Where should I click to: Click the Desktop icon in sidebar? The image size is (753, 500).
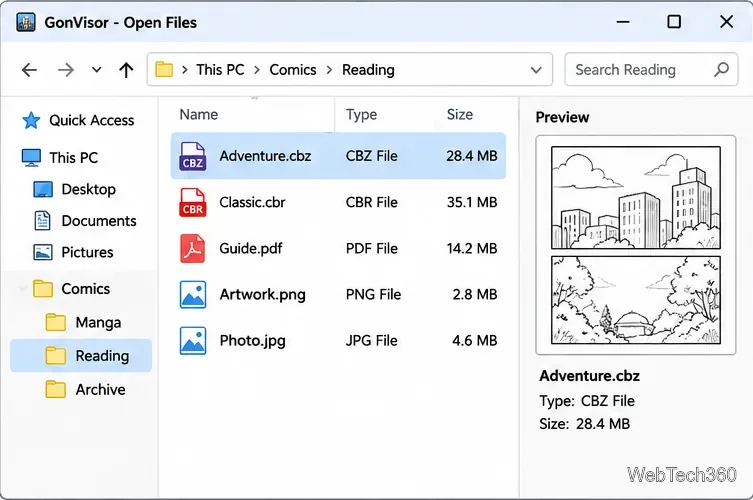[x=43, y=189]
